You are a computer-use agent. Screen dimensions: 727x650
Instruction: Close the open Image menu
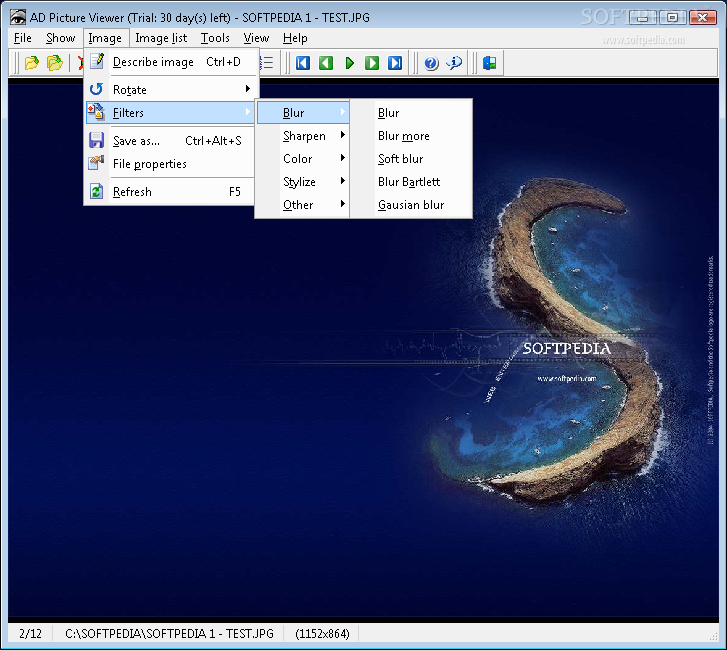[x=105, y=38]
